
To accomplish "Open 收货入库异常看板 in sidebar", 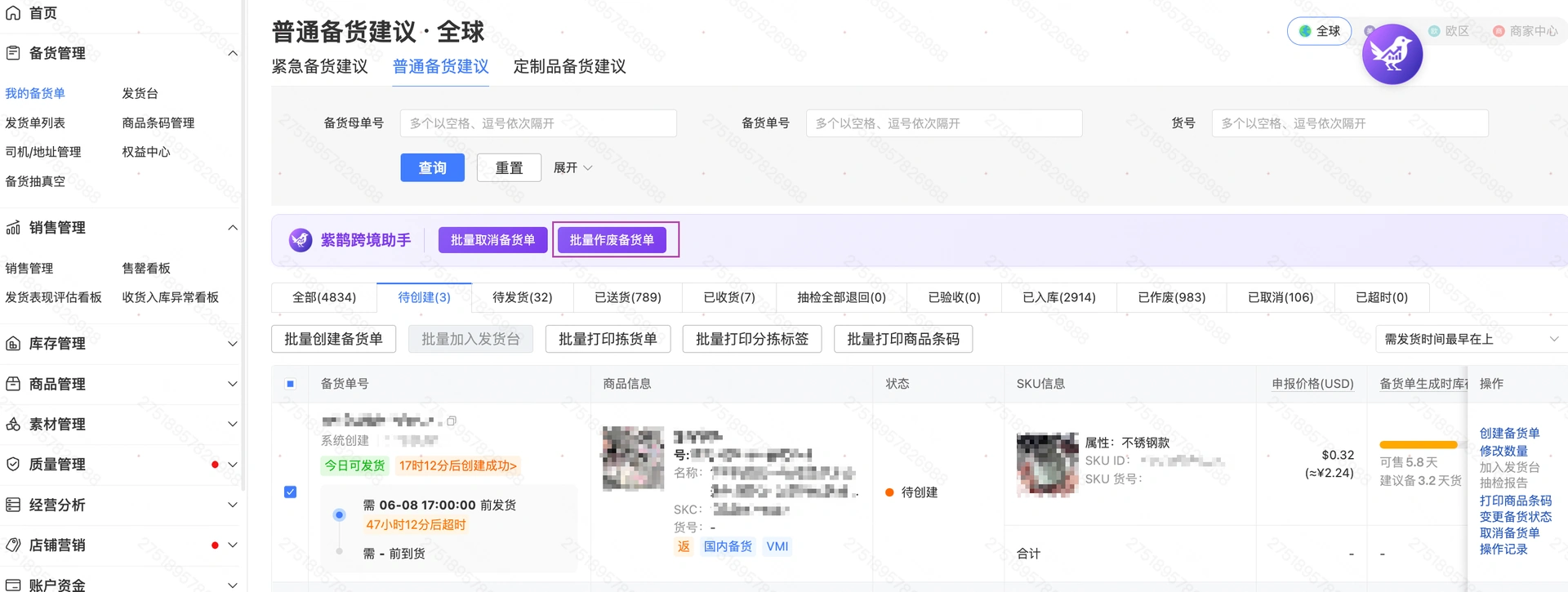I will click(x=170, y=297).
